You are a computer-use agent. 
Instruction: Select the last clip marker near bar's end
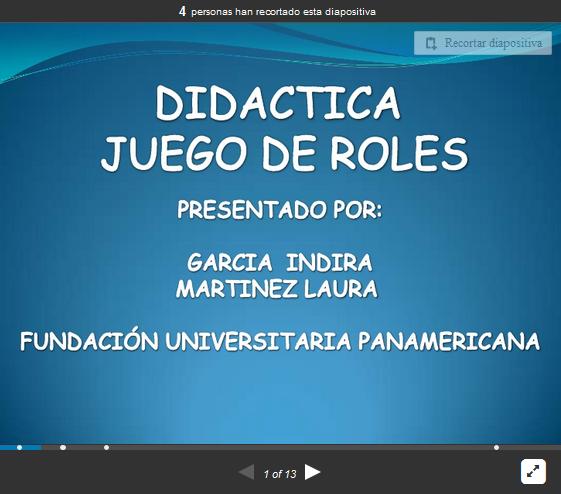click(x=496, y=447)
